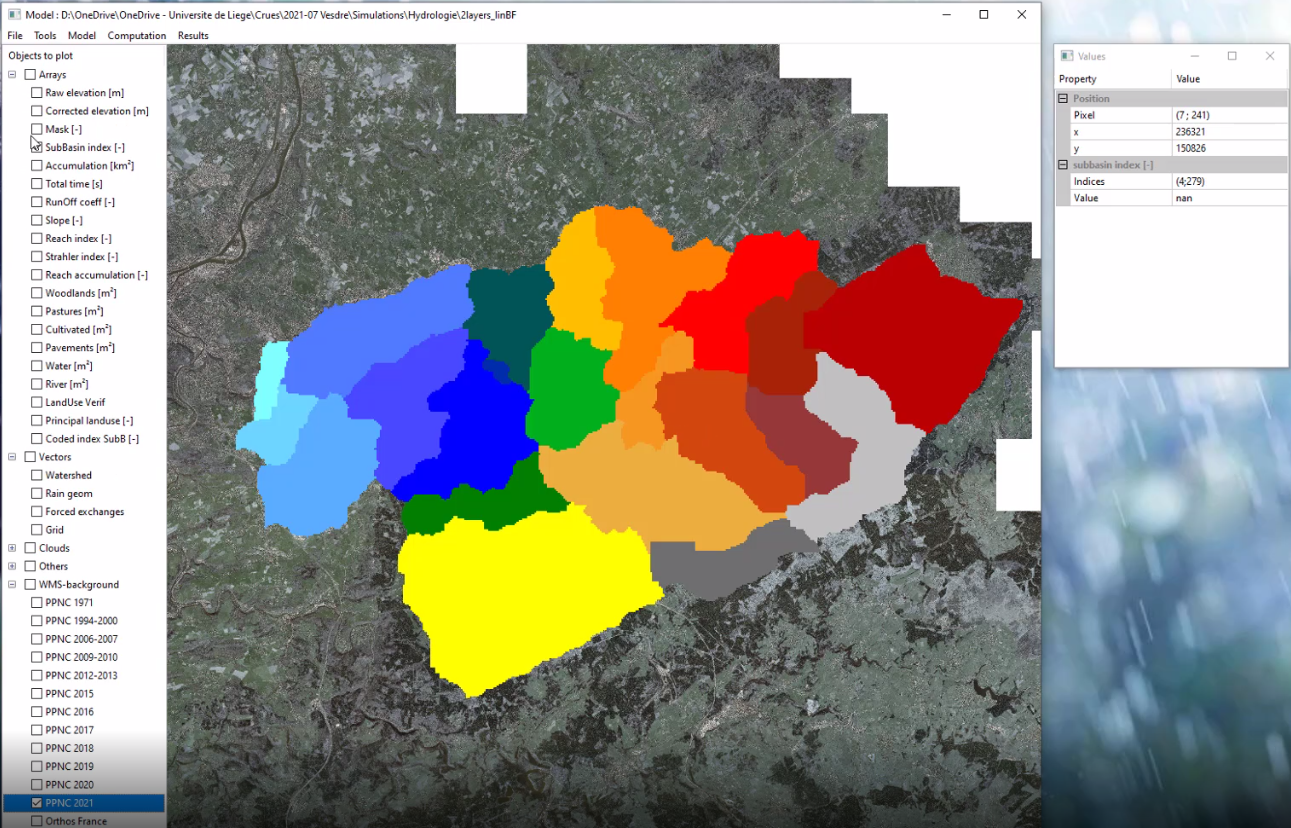The height and width of the screenshot is (828, 1291).
Task: Open the Results menu
Action: pos(193,36)
